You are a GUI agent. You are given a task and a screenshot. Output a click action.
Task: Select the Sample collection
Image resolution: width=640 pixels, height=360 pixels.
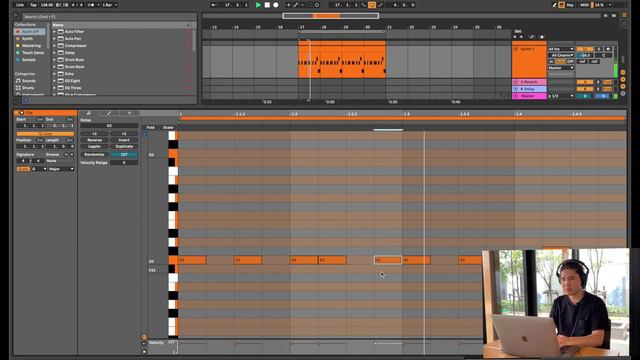coord(29,60)
